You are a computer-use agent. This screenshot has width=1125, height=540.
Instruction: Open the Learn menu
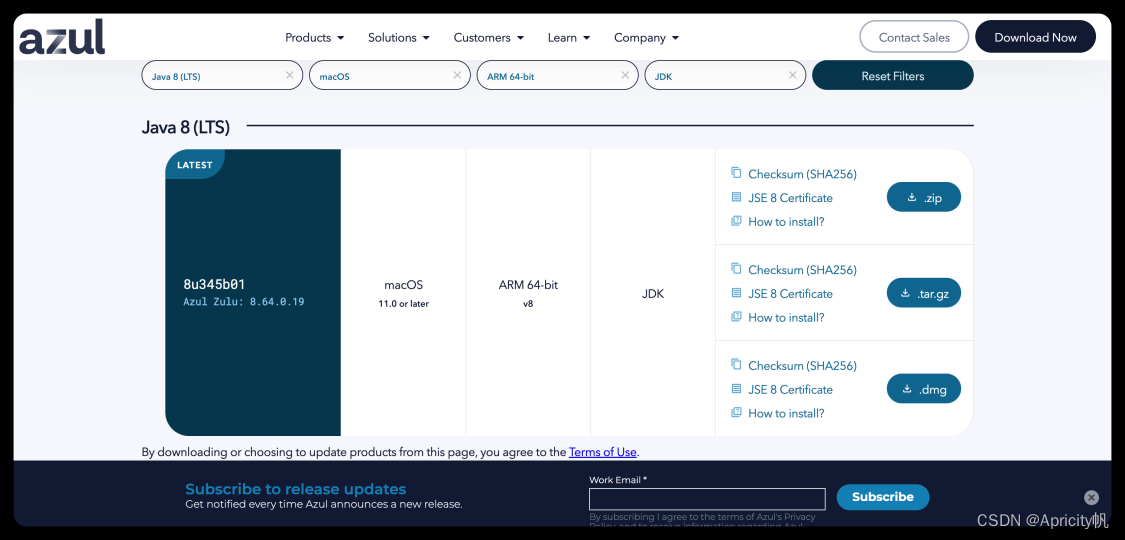[569, 38]
